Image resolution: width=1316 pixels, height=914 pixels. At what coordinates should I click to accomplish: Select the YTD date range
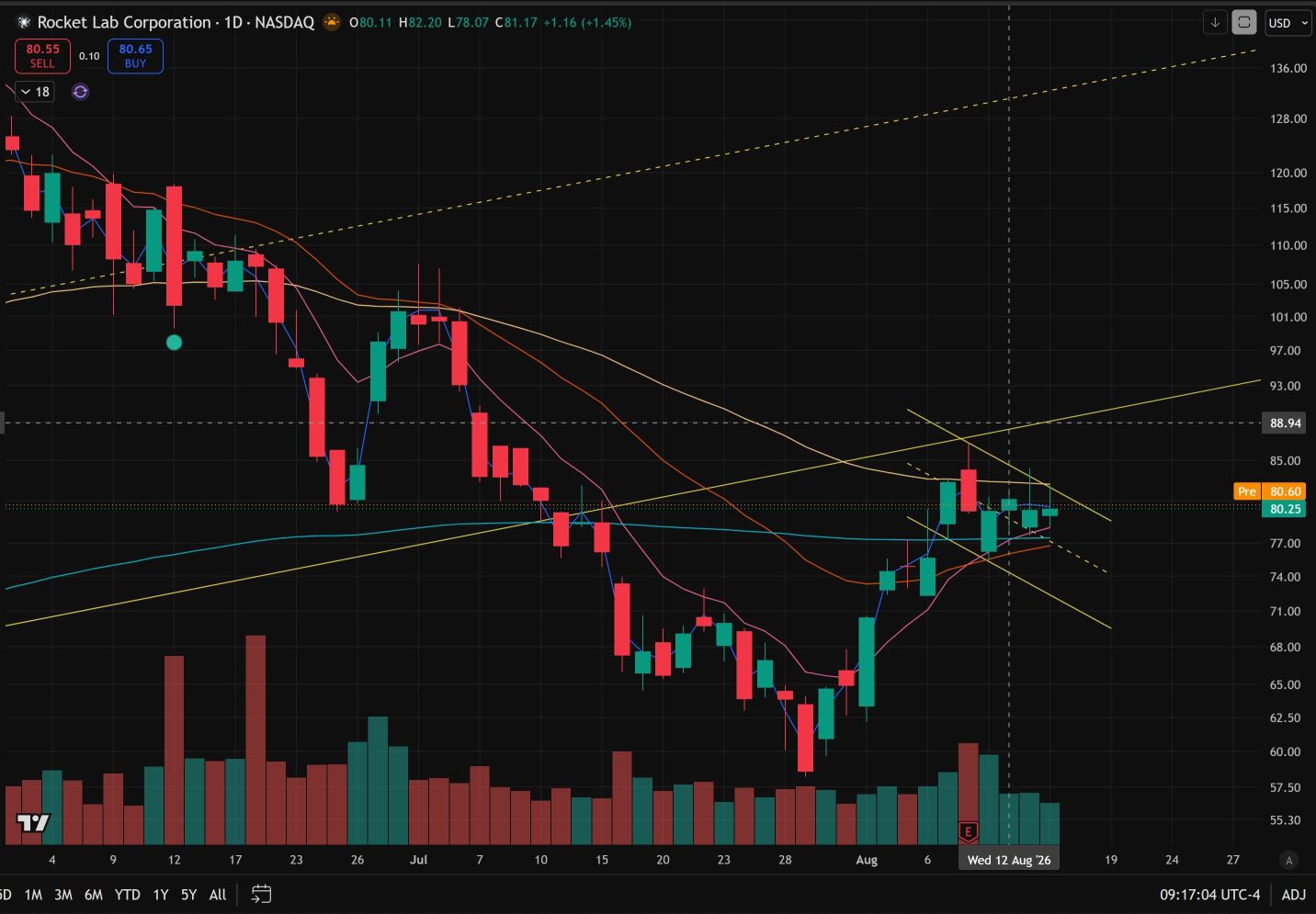pos(128,895)
